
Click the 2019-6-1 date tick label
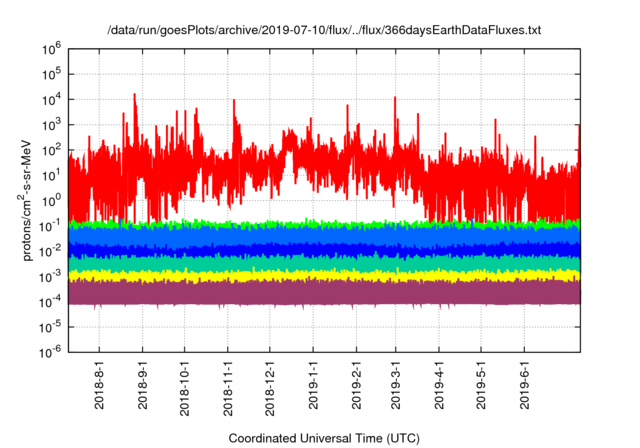524,384
